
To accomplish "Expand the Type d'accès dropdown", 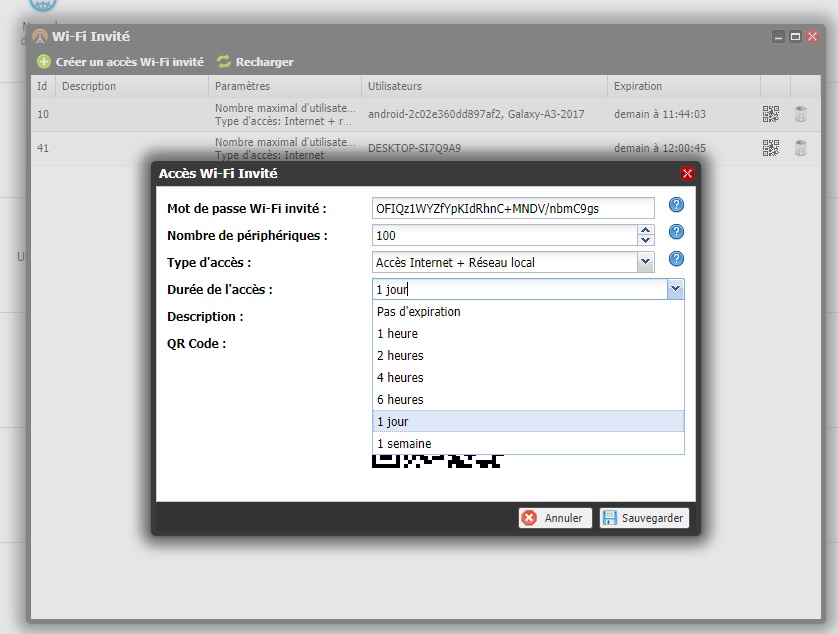I will [645, 262].
